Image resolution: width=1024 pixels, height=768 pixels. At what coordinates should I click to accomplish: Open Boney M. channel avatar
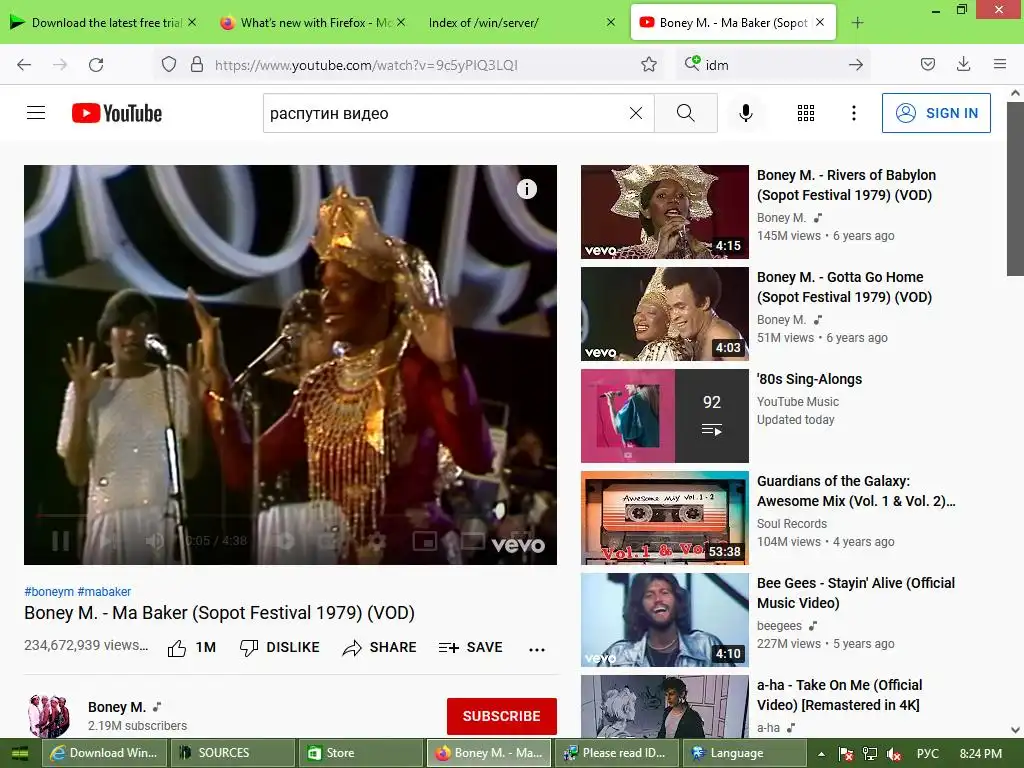(48, 716)
